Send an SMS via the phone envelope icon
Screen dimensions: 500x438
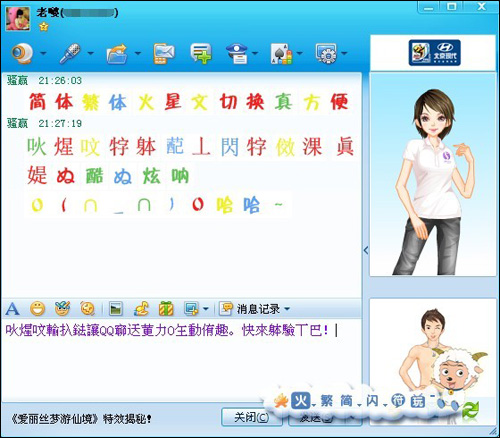(164, 53)
